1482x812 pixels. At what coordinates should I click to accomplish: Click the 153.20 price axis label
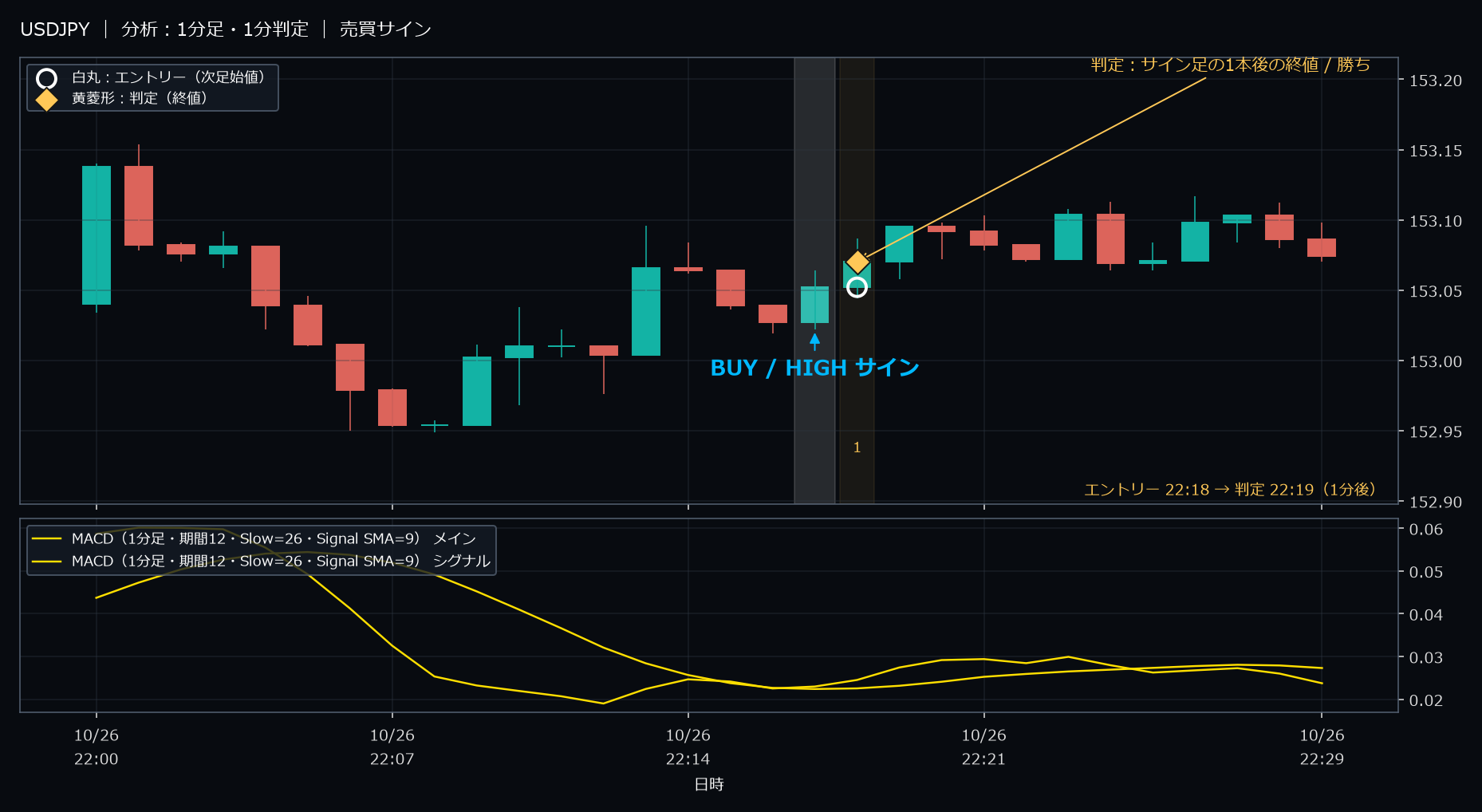point(1436,81)
